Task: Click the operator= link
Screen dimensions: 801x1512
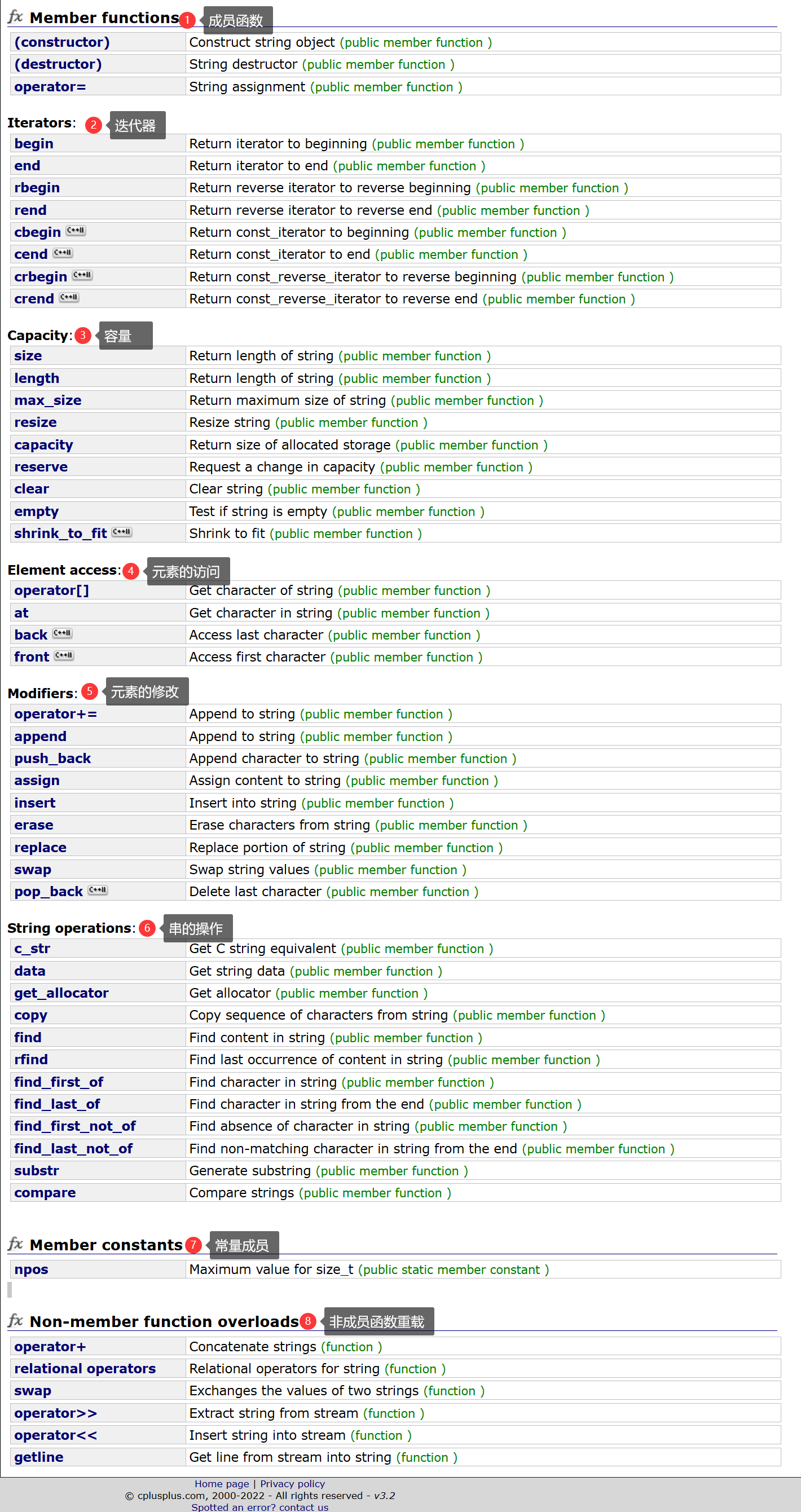Action: (x=50, y=87)
